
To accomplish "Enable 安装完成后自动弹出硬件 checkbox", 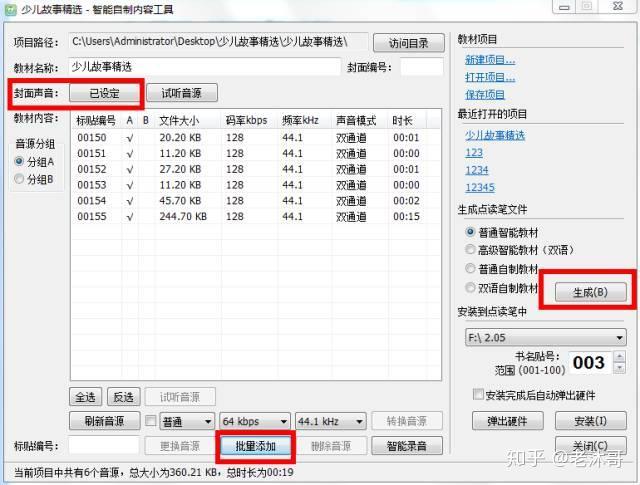I will tap(477, 395).
